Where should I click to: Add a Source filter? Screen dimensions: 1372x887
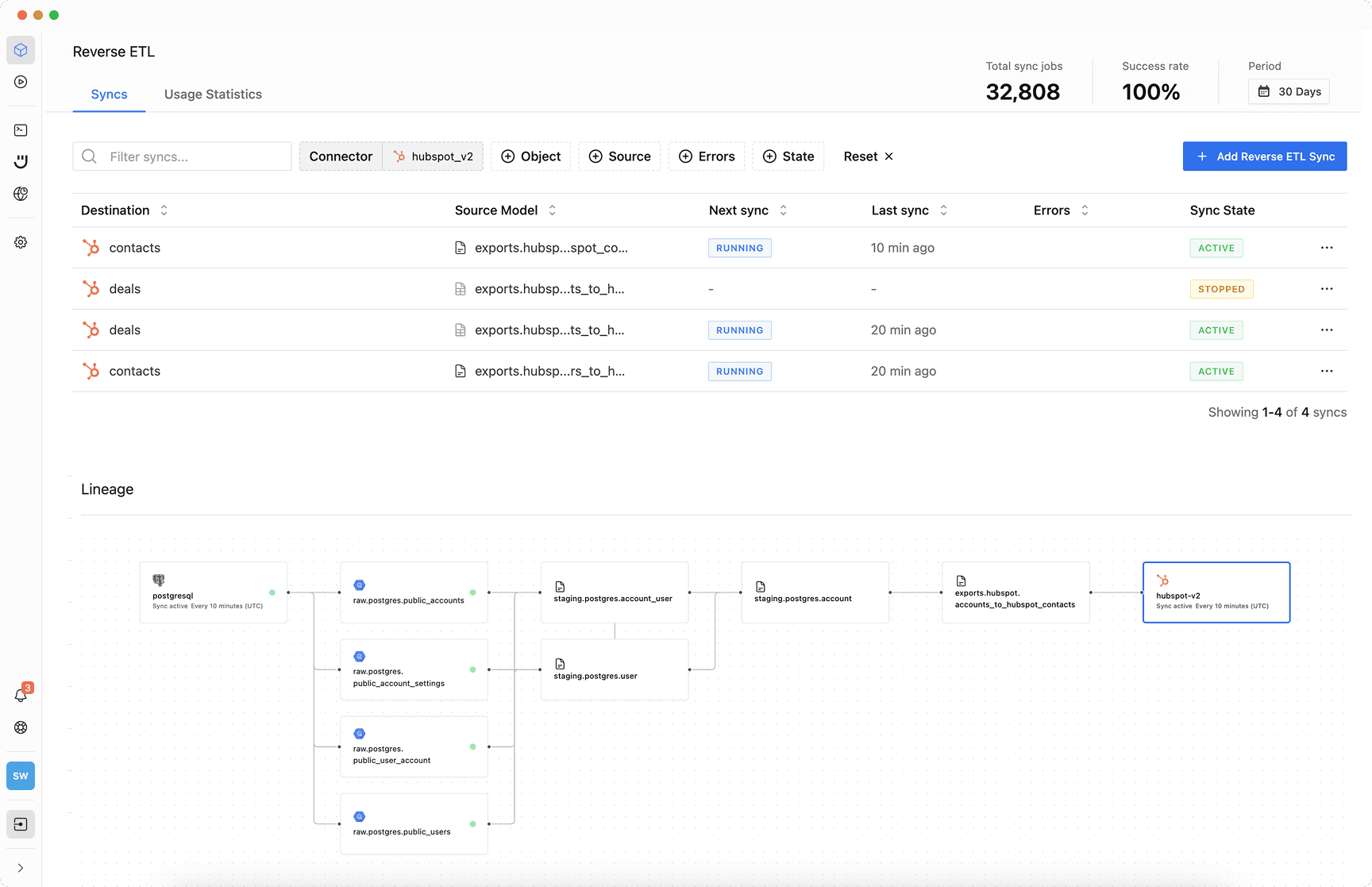click(619, 156)
